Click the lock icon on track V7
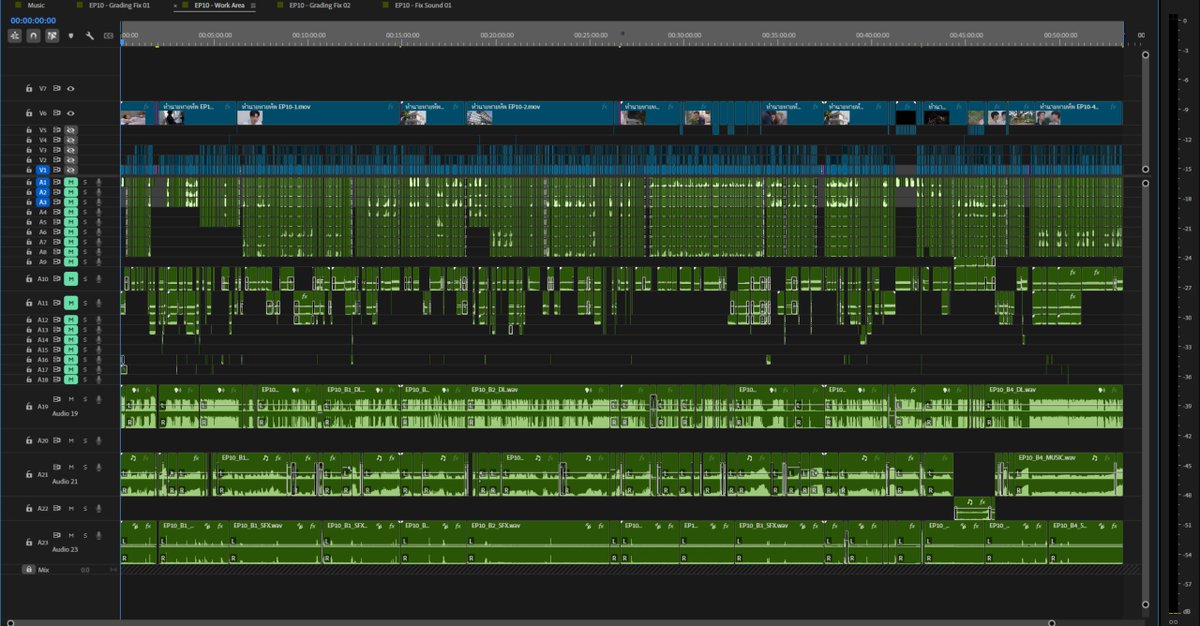Viewport: 1200px width, 626px height. pyautogui.click(x=29, y=88)
